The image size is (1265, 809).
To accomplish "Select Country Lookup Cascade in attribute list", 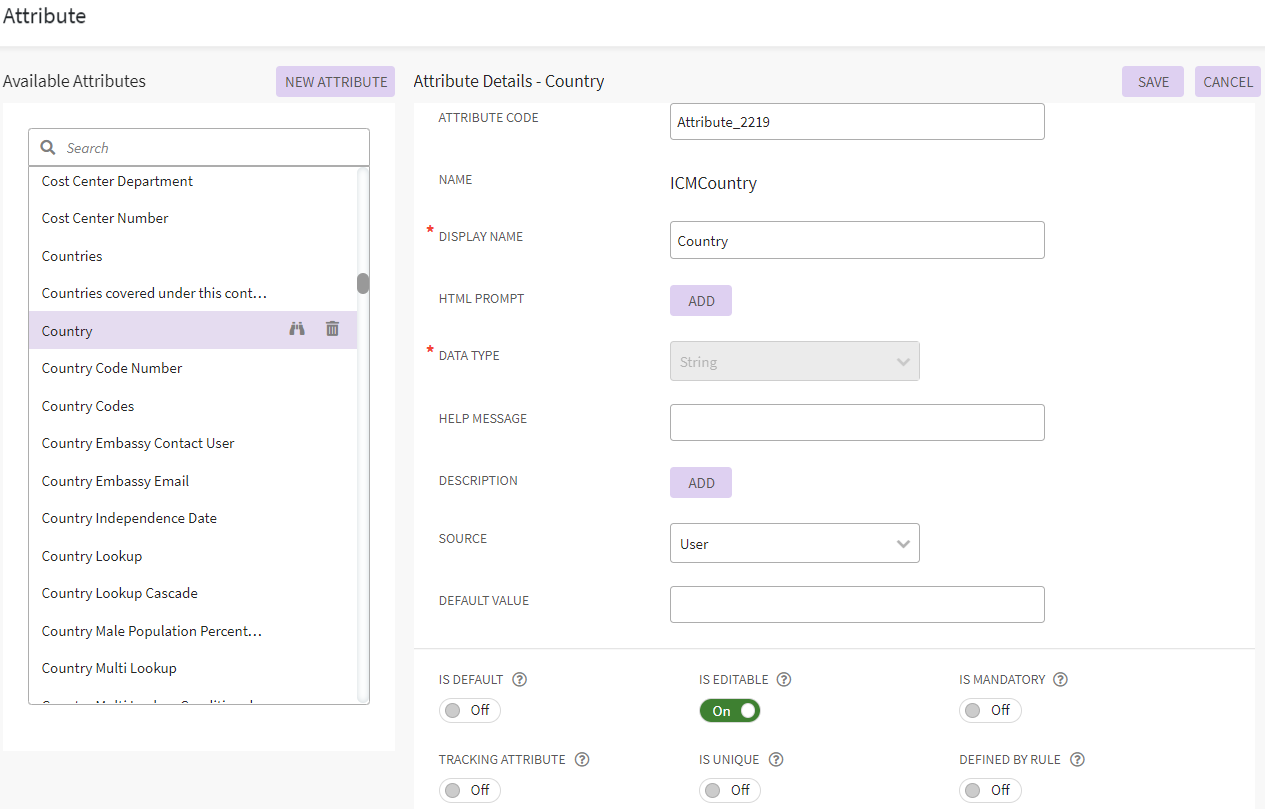I will pos(120,593).
